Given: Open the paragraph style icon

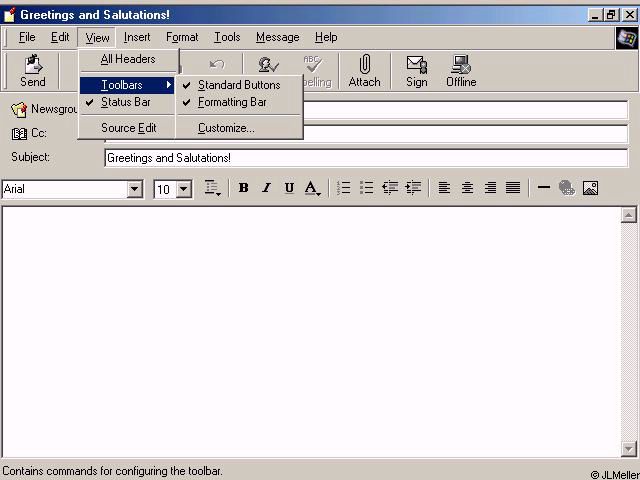Looking at the screenshot, I should 212,188.
